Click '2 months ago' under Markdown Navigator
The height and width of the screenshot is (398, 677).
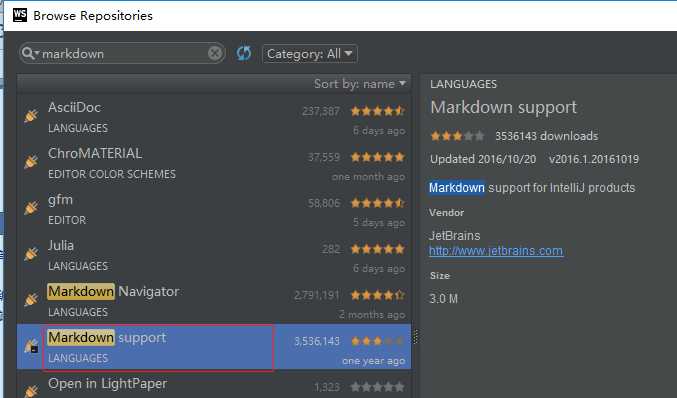(372, 315)
